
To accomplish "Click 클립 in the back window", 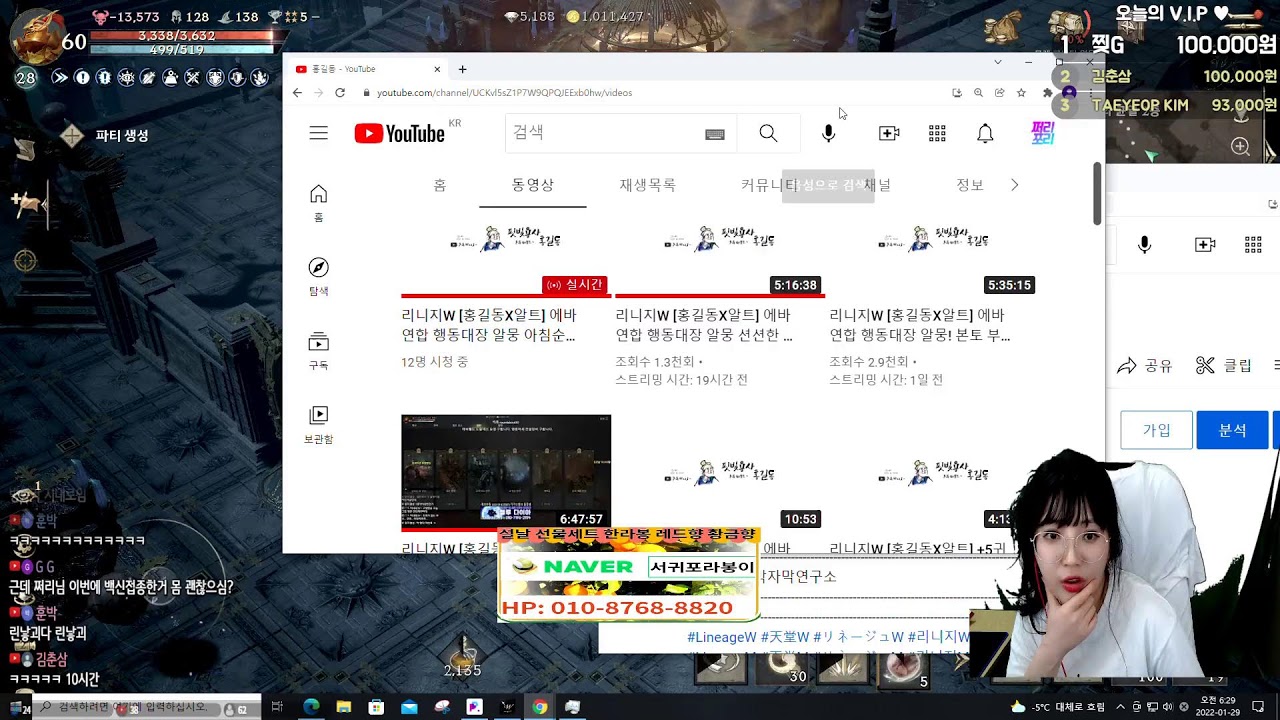I will 1224,366.
